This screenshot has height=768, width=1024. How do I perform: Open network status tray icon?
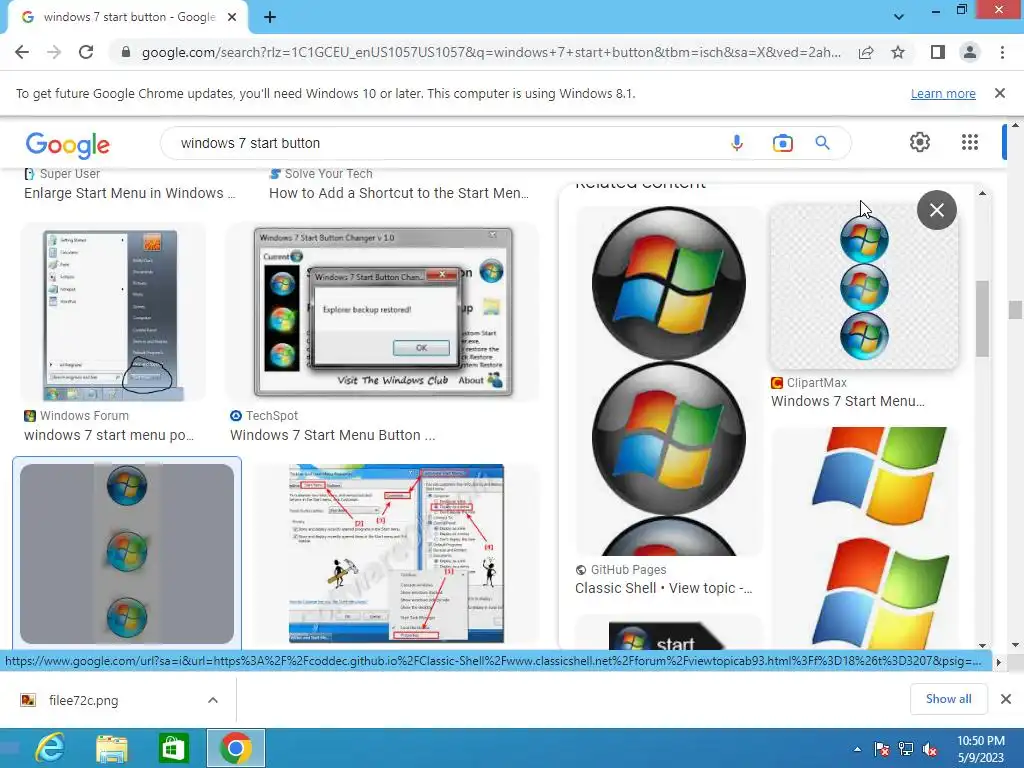(906, 749)
